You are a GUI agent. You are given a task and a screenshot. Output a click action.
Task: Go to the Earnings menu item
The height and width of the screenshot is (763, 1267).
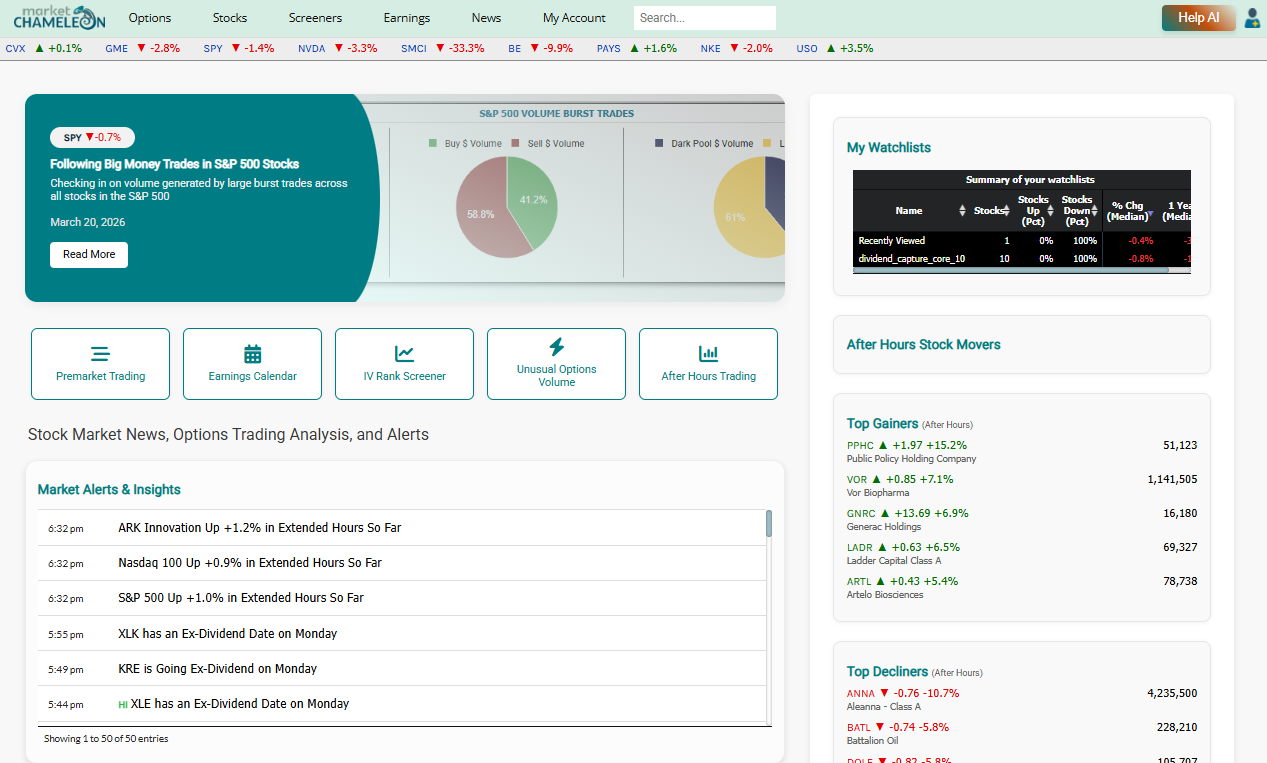[406, 18]
